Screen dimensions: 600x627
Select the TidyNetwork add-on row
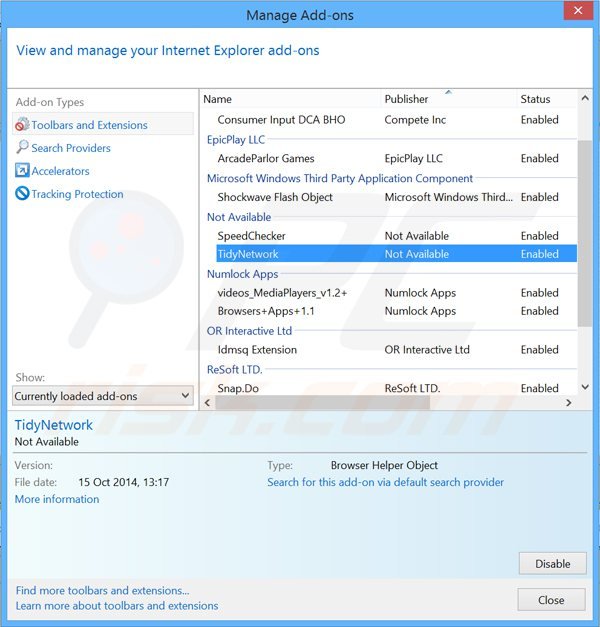pyautogui.click(x=396, y=254)
